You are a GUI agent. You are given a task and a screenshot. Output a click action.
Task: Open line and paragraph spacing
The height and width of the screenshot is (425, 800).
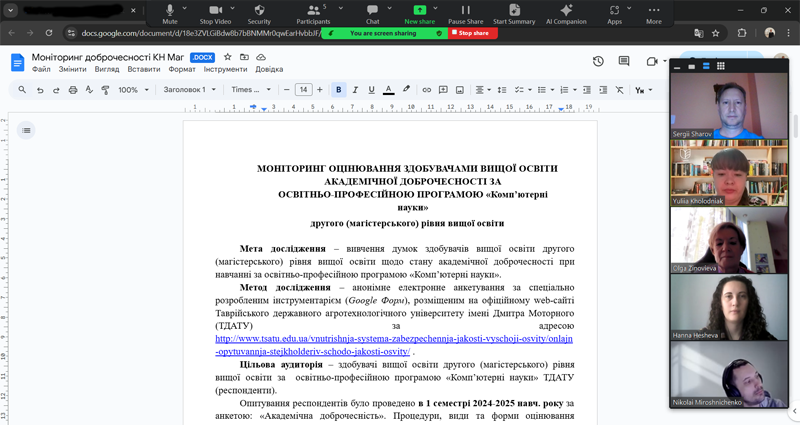502,90
